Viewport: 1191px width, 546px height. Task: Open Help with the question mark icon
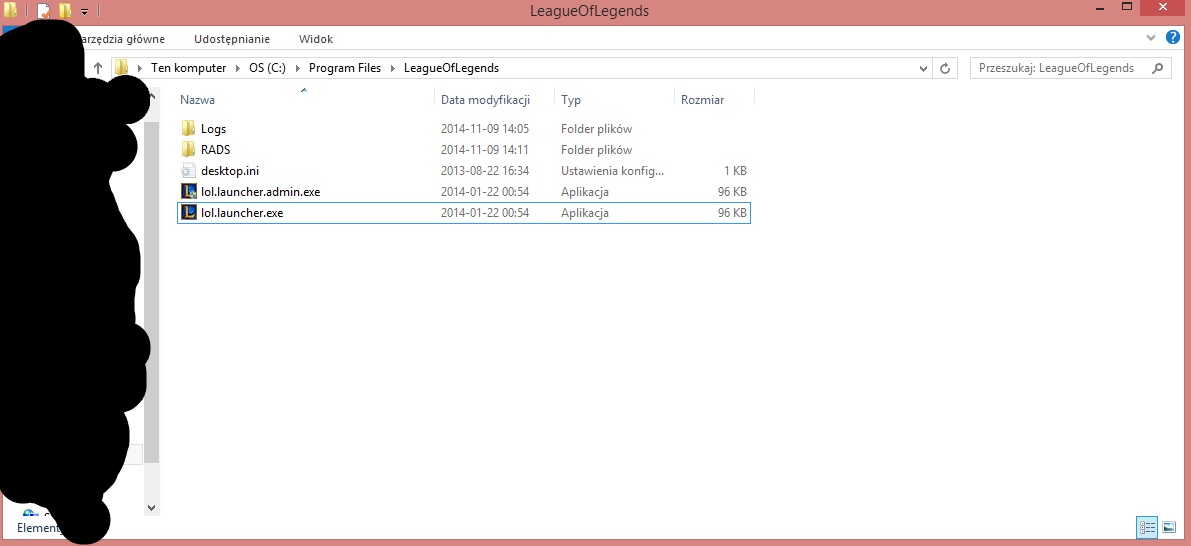coord(1173,36)
